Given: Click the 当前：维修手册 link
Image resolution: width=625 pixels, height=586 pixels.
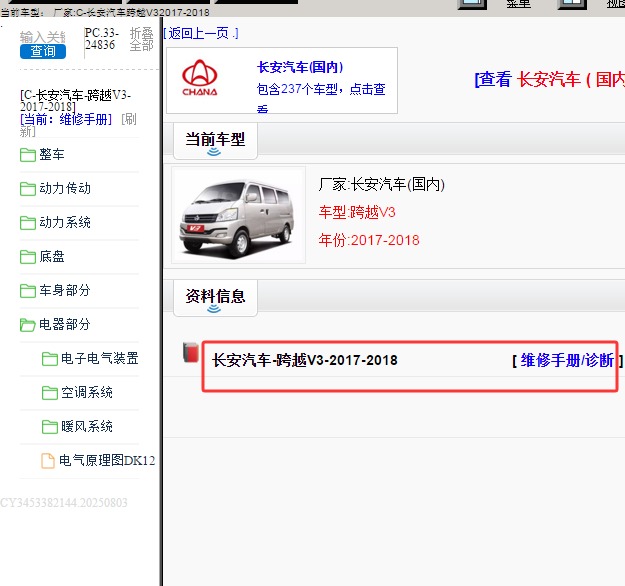Looking at the screenshot, I should [x=66, y=119].
